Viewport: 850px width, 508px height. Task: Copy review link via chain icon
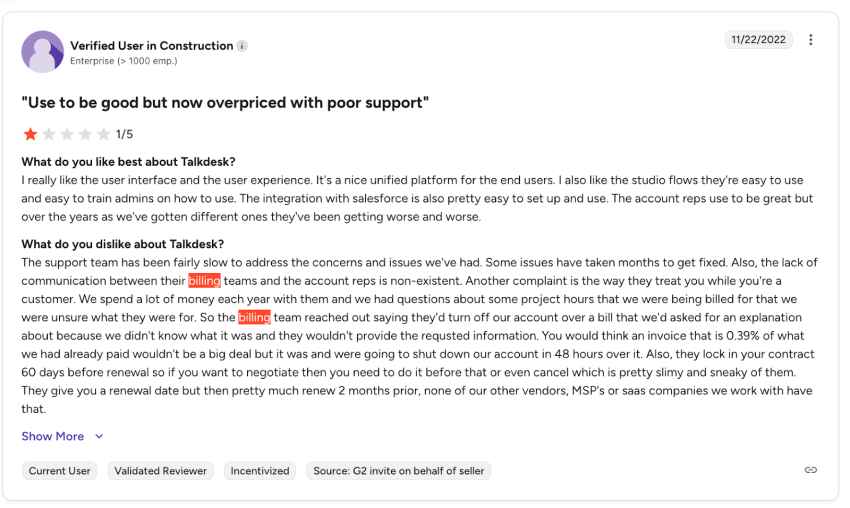coord(811,470)
